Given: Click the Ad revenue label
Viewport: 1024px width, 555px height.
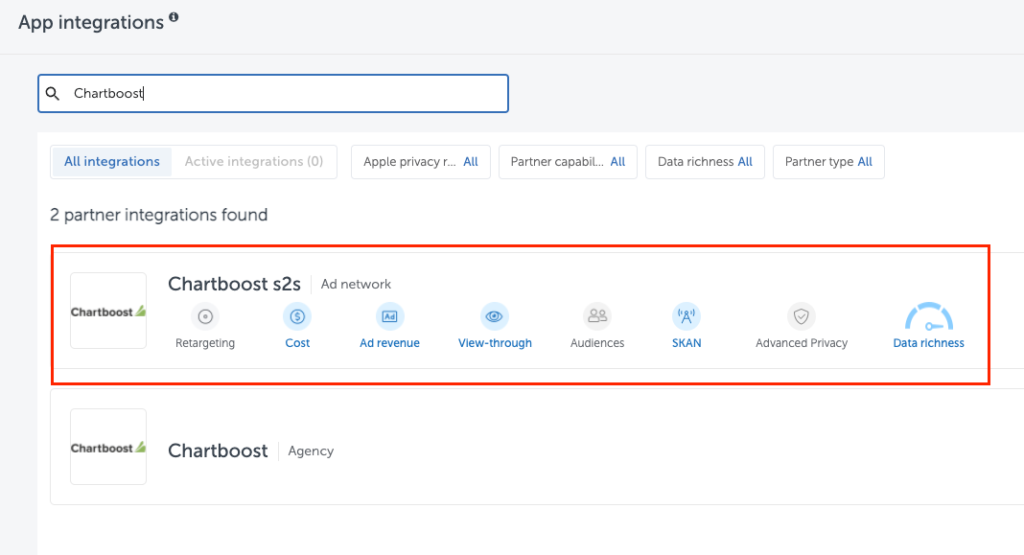Looking at the screenshot, I should tap(389, 343).
